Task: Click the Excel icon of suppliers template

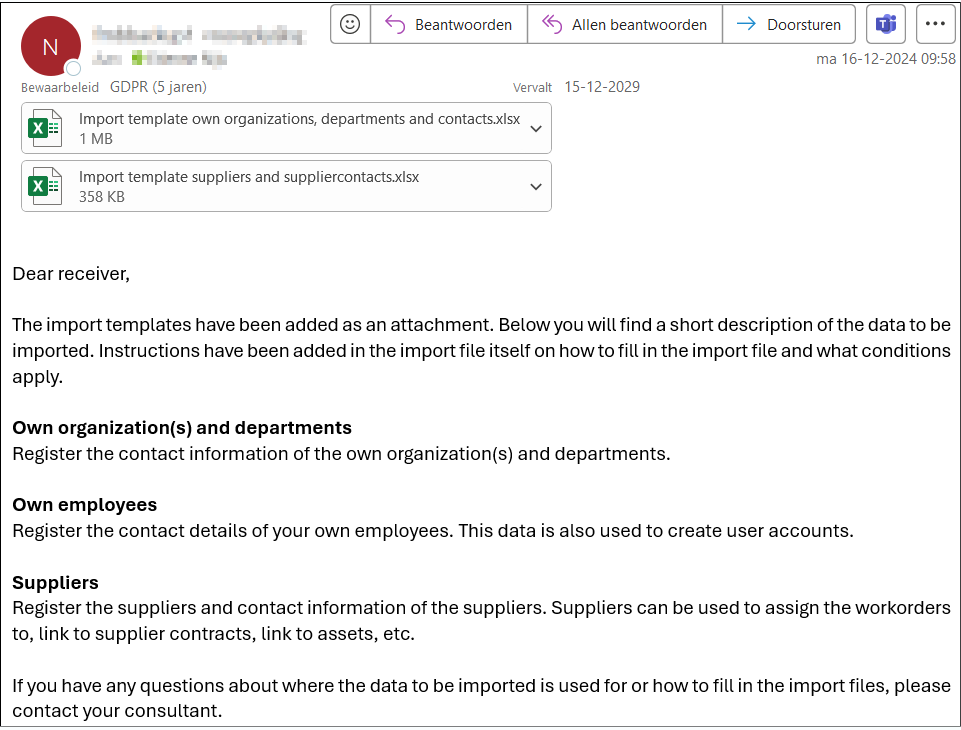Action: coord(45,186)
